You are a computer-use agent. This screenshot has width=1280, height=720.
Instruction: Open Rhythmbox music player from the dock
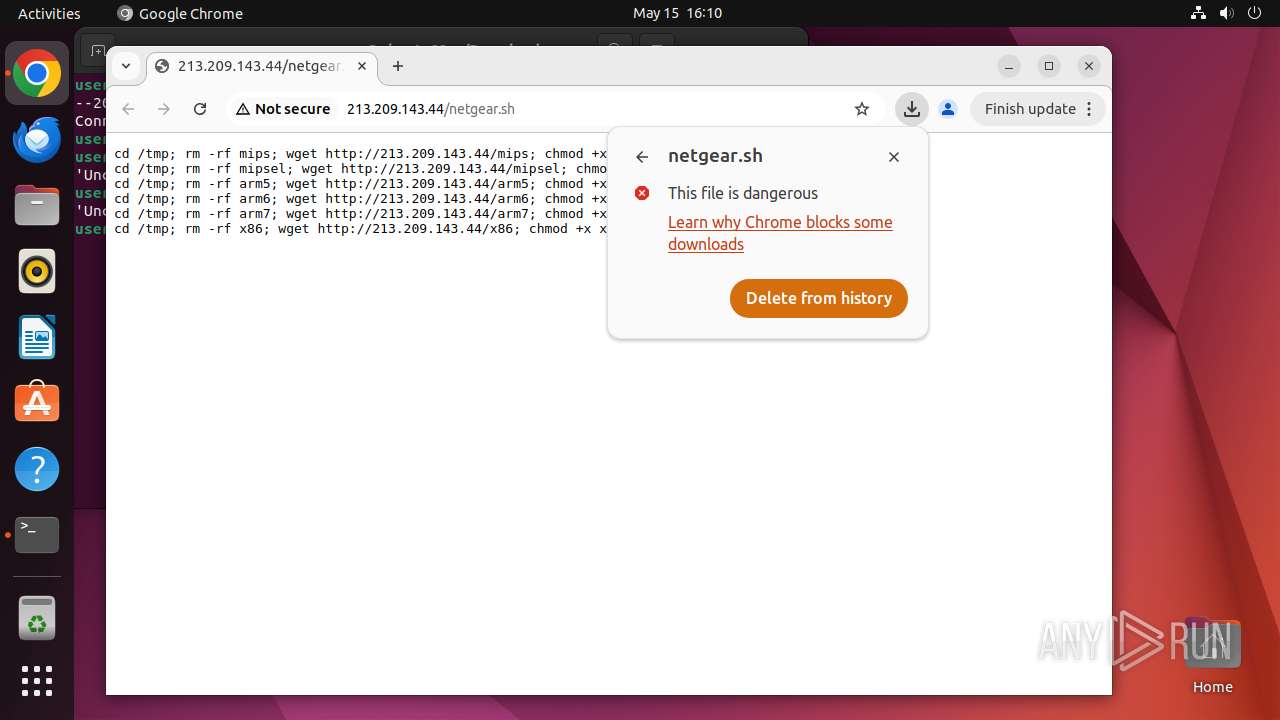(37, 271)
